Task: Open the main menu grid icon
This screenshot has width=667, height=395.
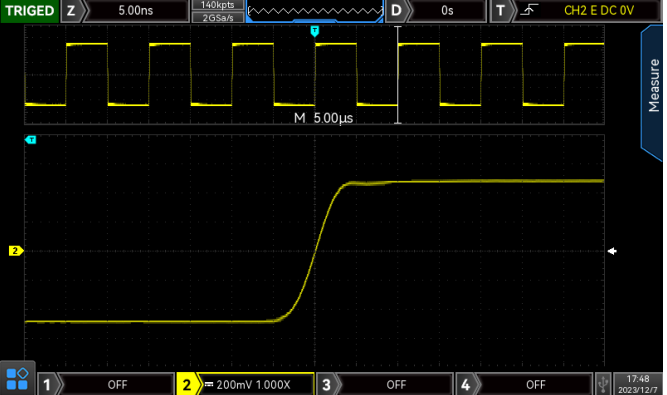Action: tap(17, 378)
